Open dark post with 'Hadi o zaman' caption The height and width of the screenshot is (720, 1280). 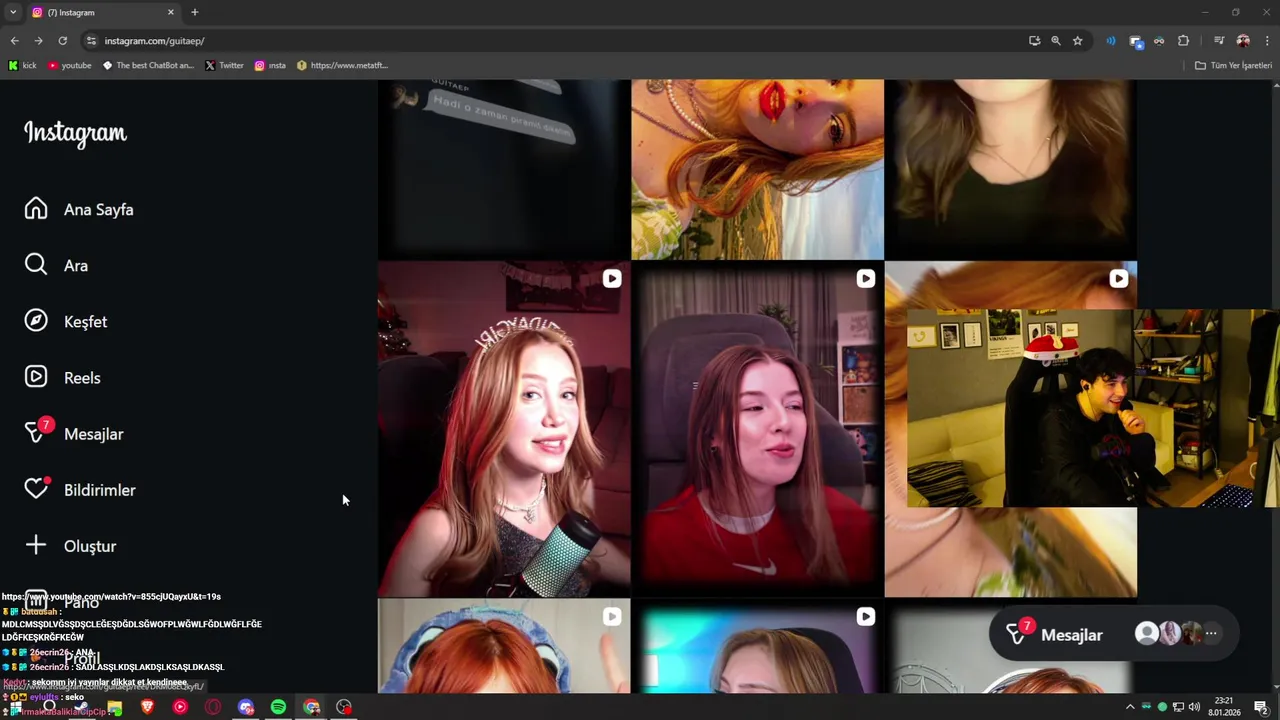coord(504,169)
